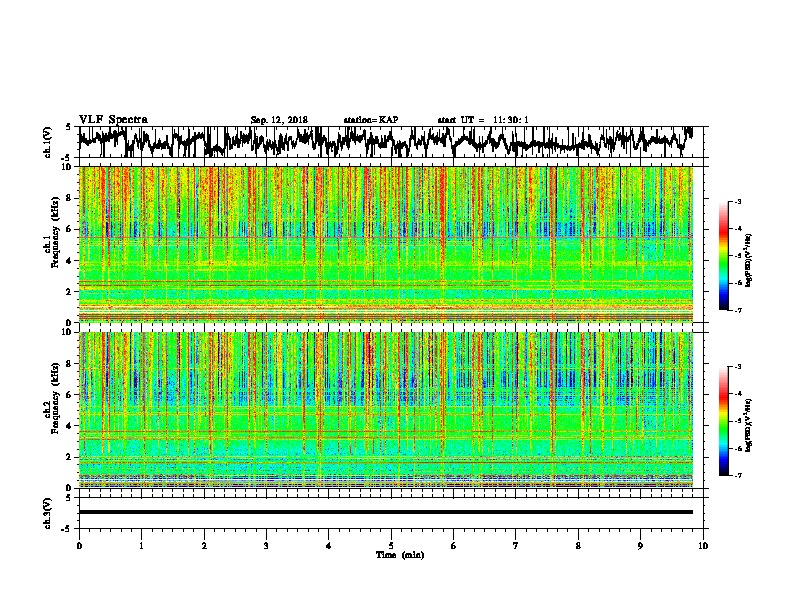Click the time axis tick label "0"
Image resolution: width=792 pixels, height=612 pixels.
[x=79, y=546]
